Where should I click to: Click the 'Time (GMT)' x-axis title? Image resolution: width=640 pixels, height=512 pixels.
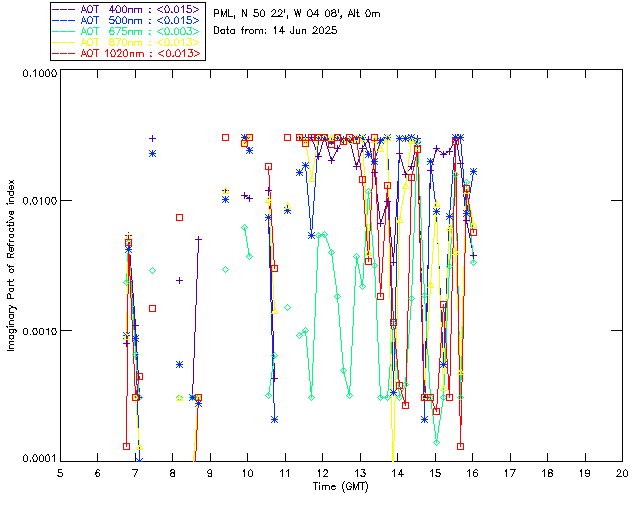coord(340,487)
